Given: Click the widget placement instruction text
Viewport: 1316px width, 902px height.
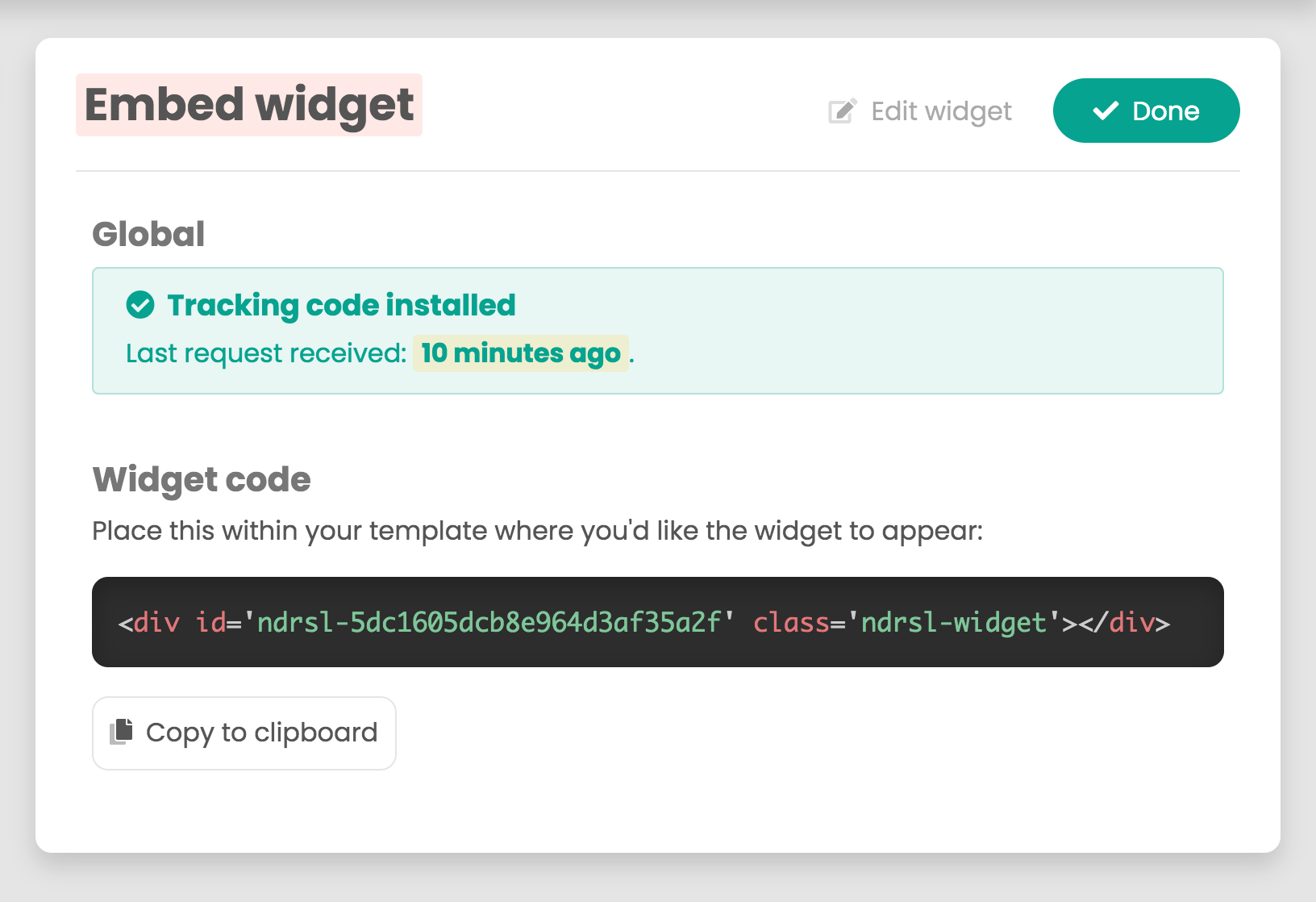Looking at the screenshot, I should click(x=537, y=531).
